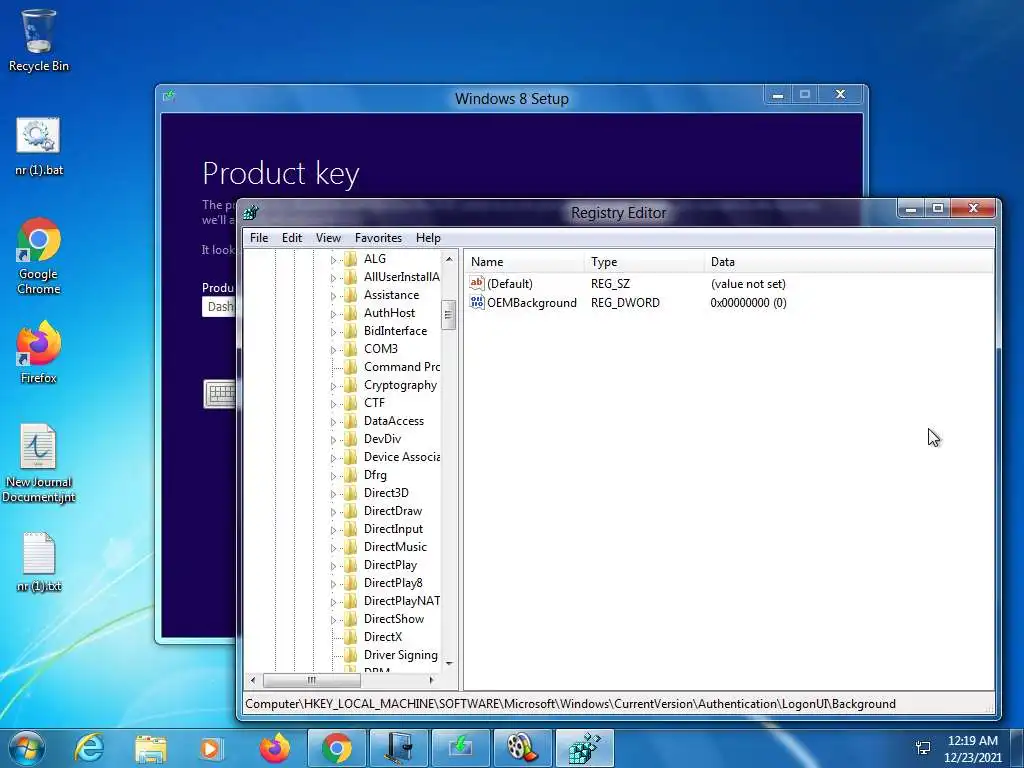
Task: Select New Journal Document.jnt desktop file
Action: (39, 463)
